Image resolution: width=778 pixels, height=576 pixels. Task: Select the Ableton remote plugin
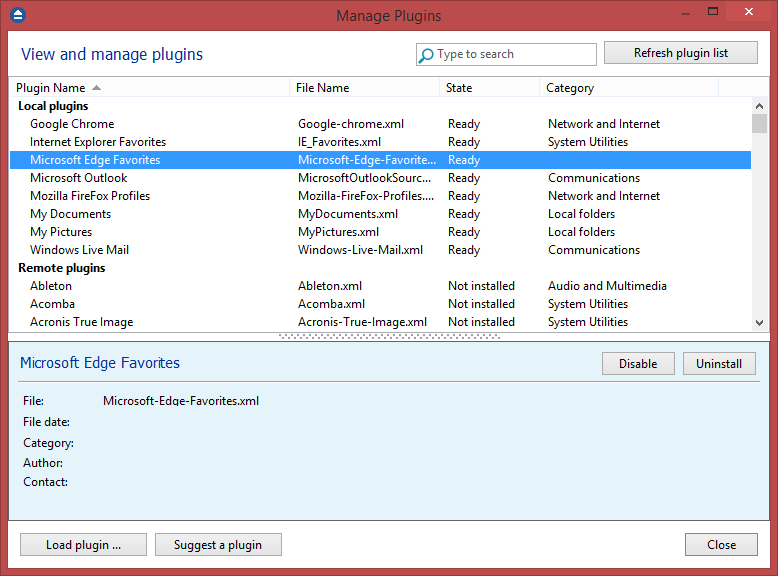[380, 286]
